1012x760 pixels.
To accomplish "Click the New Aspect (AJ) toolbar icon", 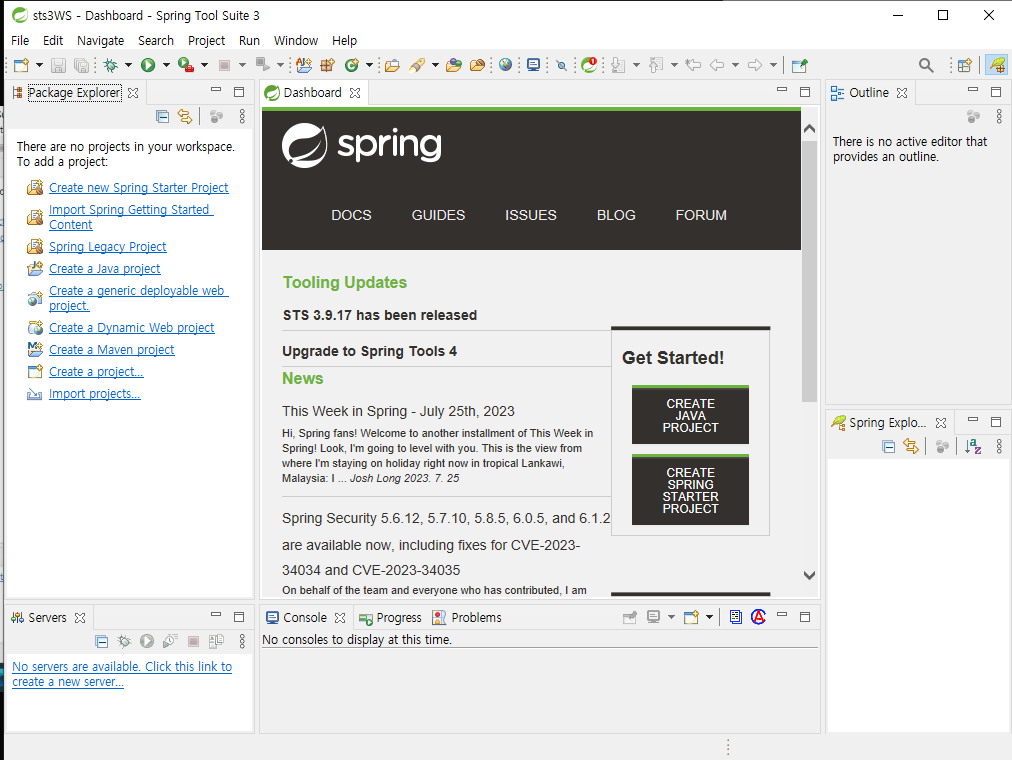I will pos(304,65).
